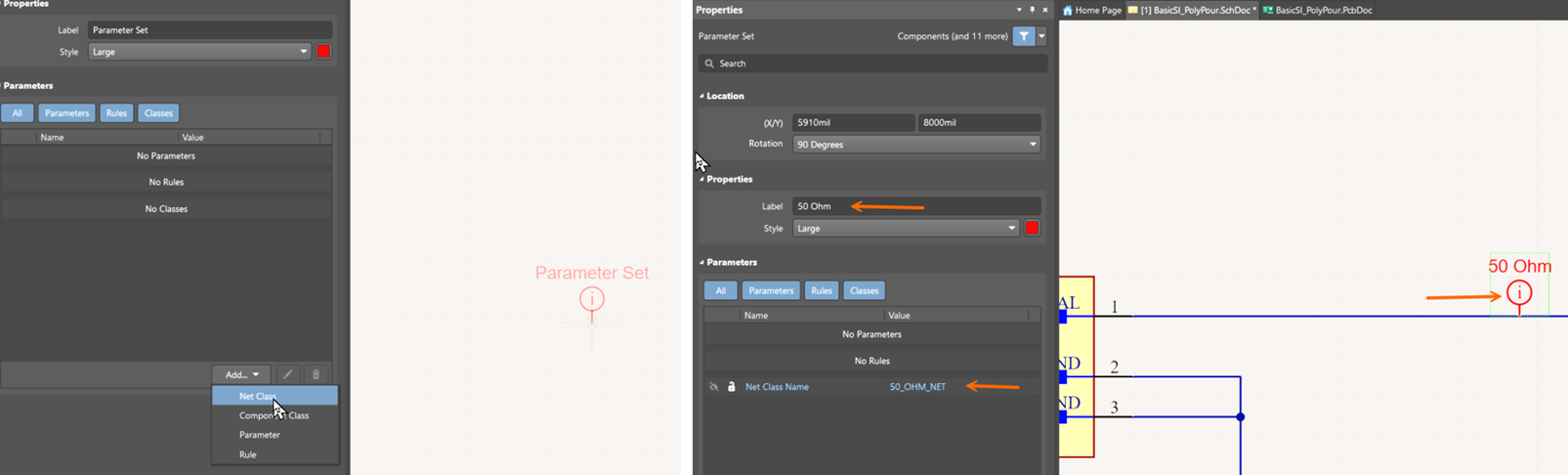This screenshot has height=475, width=1568.
Task: Click the 50_OHM_NET value cell
Action: tap(917, 387)
